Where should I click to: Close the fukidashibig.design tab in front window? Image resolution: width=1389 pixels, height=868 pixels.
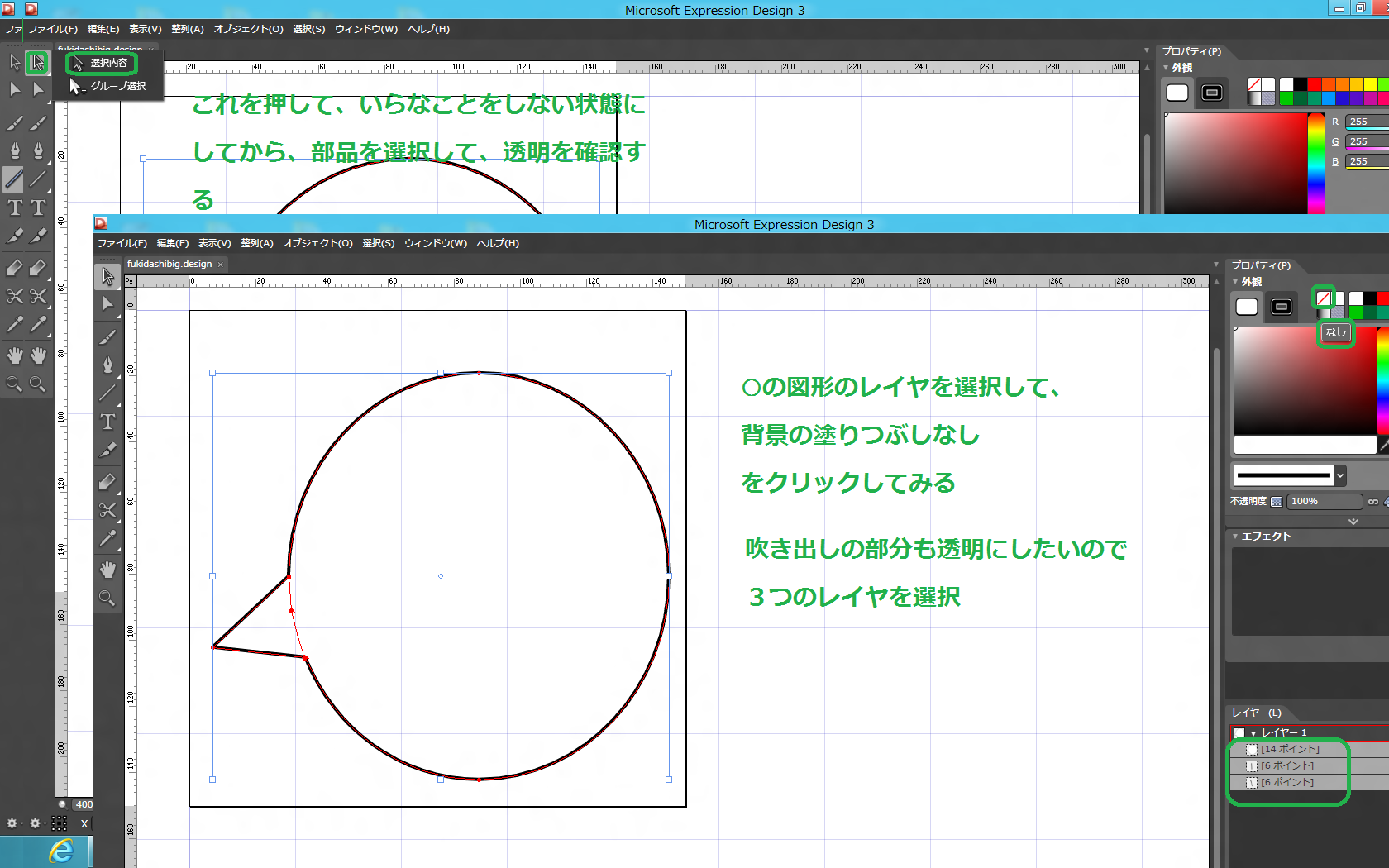pyautogui.click(x=221, y=265)
